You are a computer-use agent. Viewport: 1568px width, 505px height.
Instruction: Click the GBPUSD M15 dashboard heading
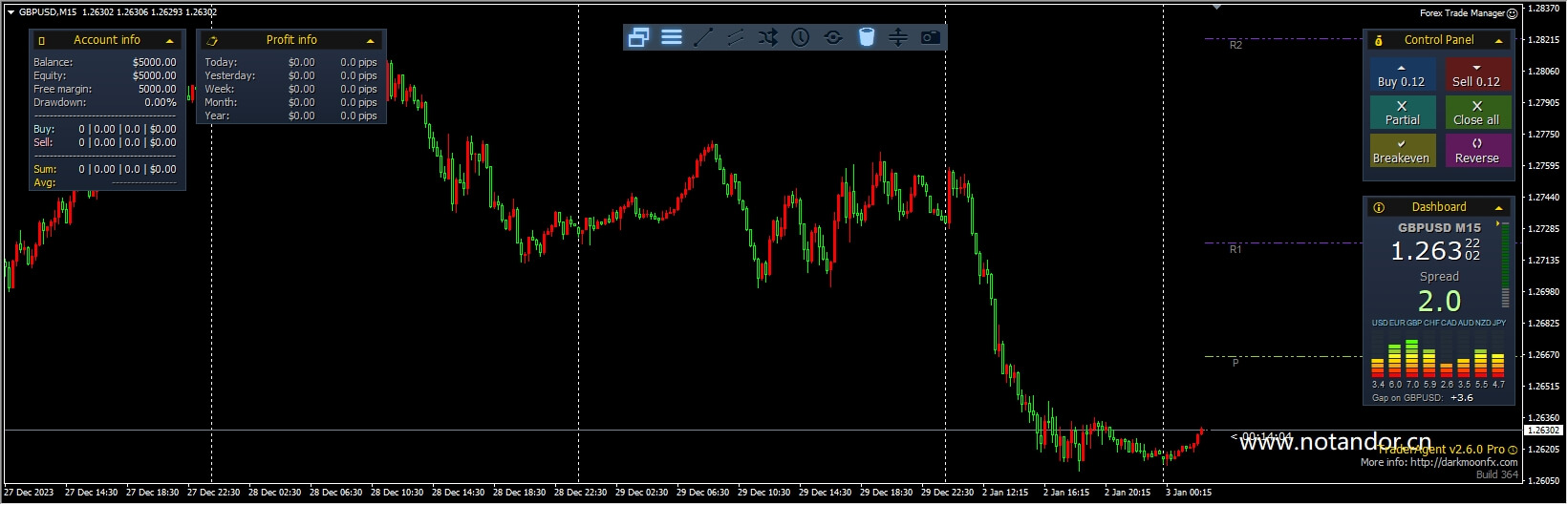click(1439, 228)
